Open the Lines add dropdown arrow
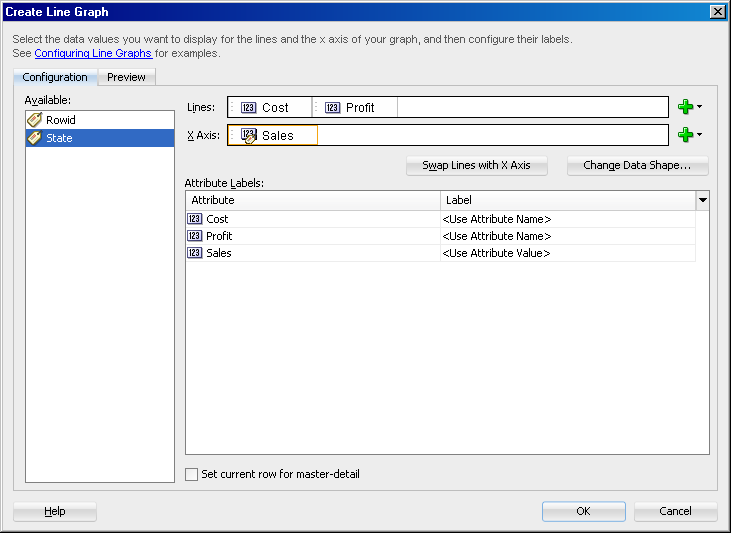 pyautogui.click(x=699, y=107)
